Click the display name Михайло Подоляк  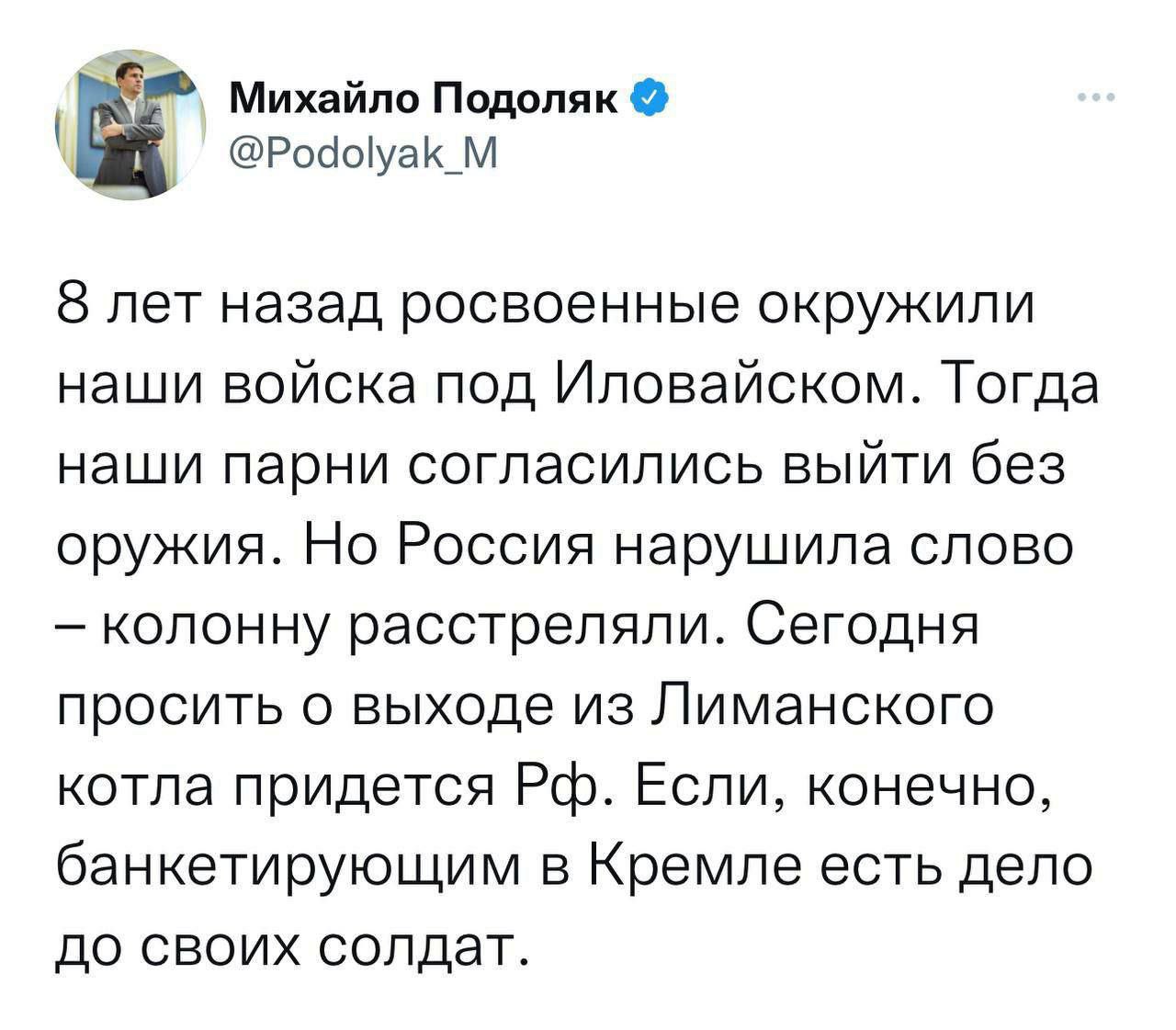pos(426,96)
